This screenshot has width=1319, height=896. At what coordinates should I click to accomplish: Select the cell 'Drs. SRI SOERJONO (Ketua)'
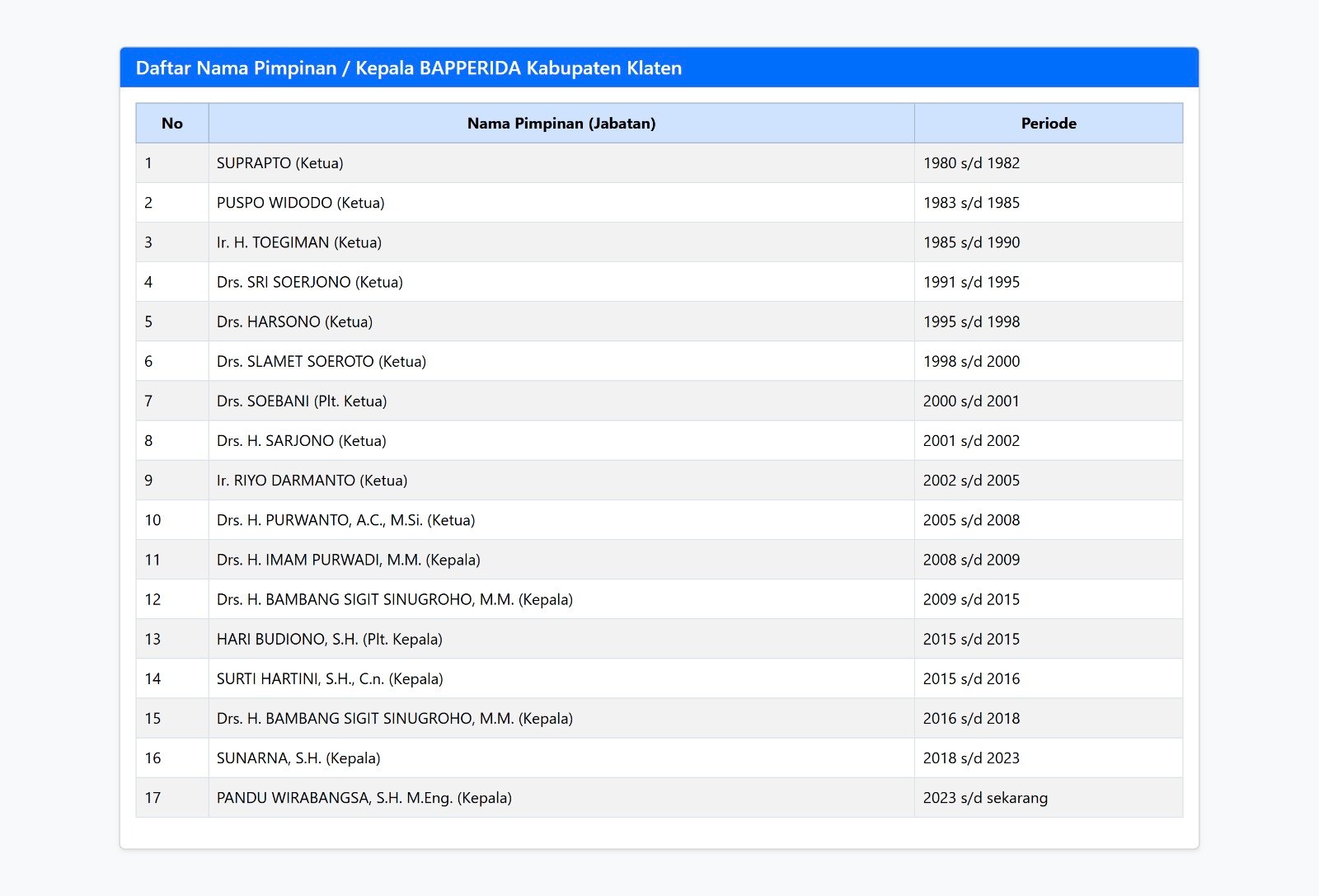pos(561,282)
